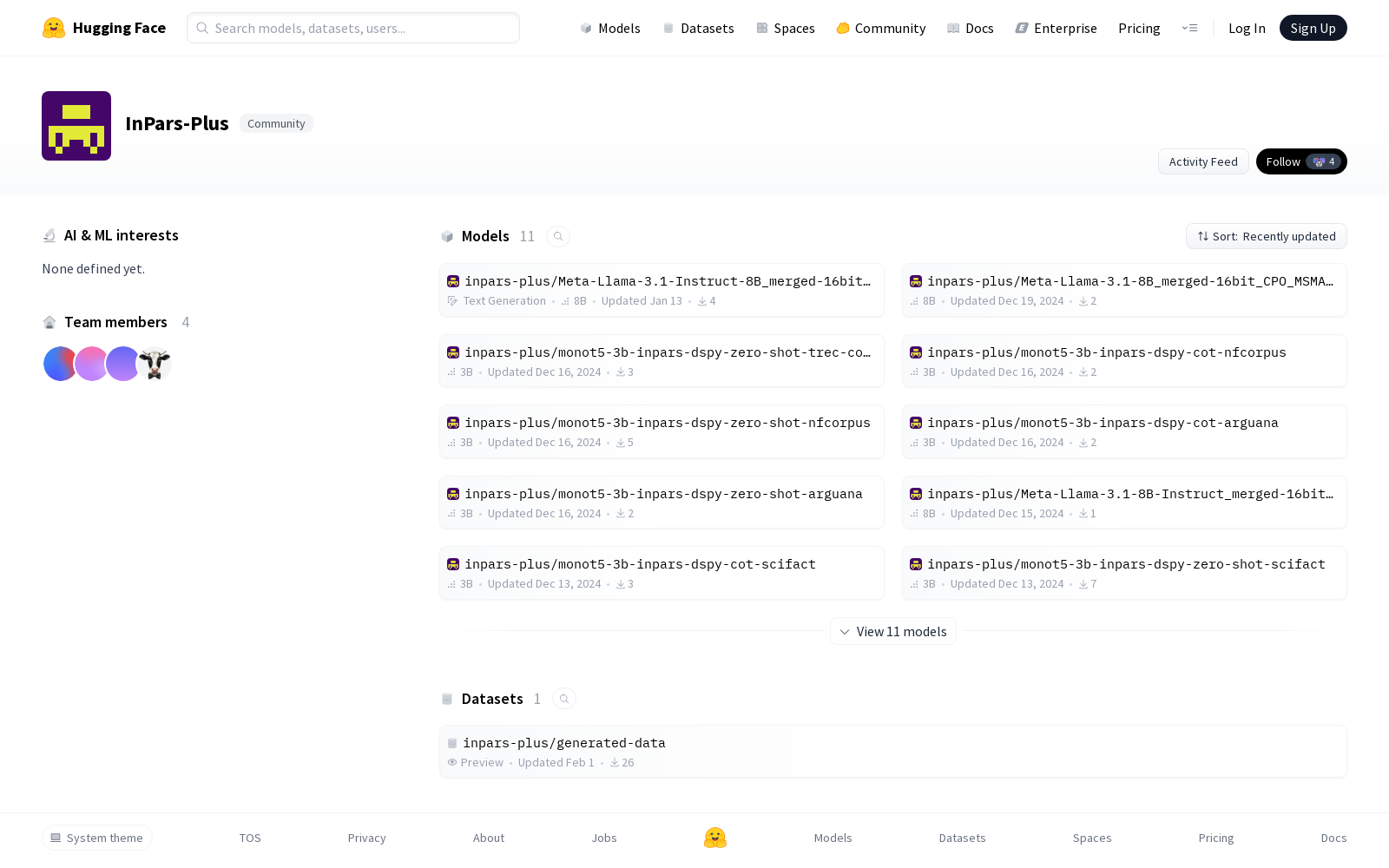Open the inpars-plus/generated-data dataset

[893, 752]
